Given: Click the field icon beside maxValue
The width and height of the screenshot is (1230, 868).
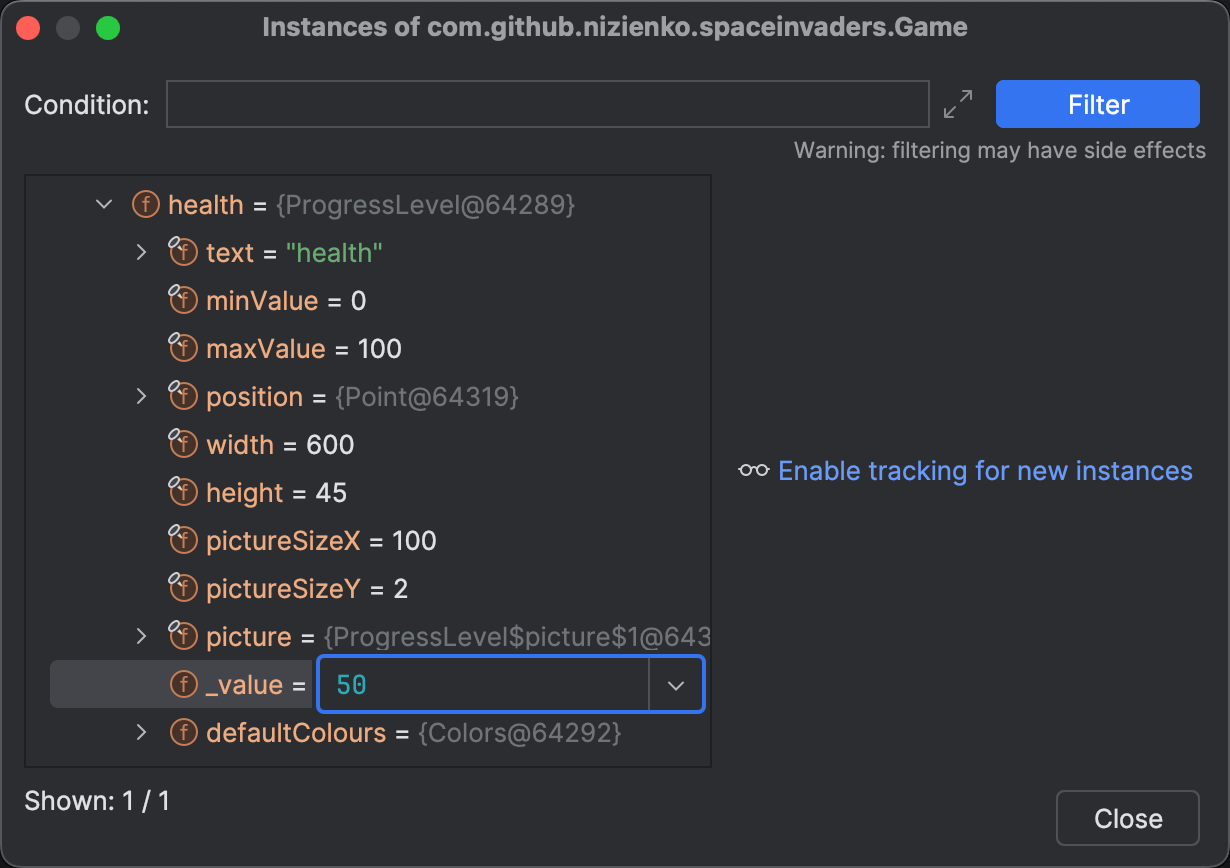Looking at the screenshot, I should [x=183, y=349].
